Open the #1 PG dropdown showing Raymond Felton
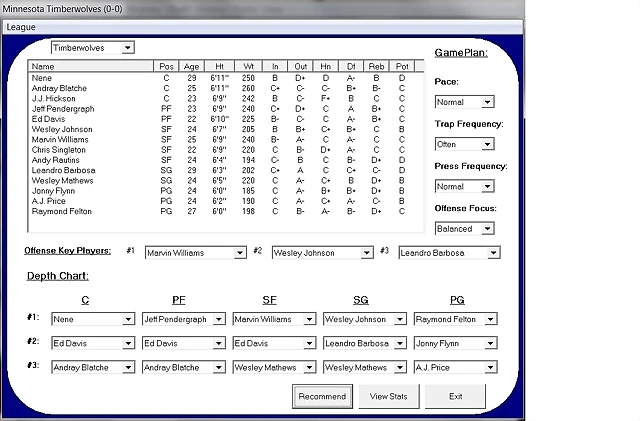Screen dimensions: 640x421 (x=456, y=319)
